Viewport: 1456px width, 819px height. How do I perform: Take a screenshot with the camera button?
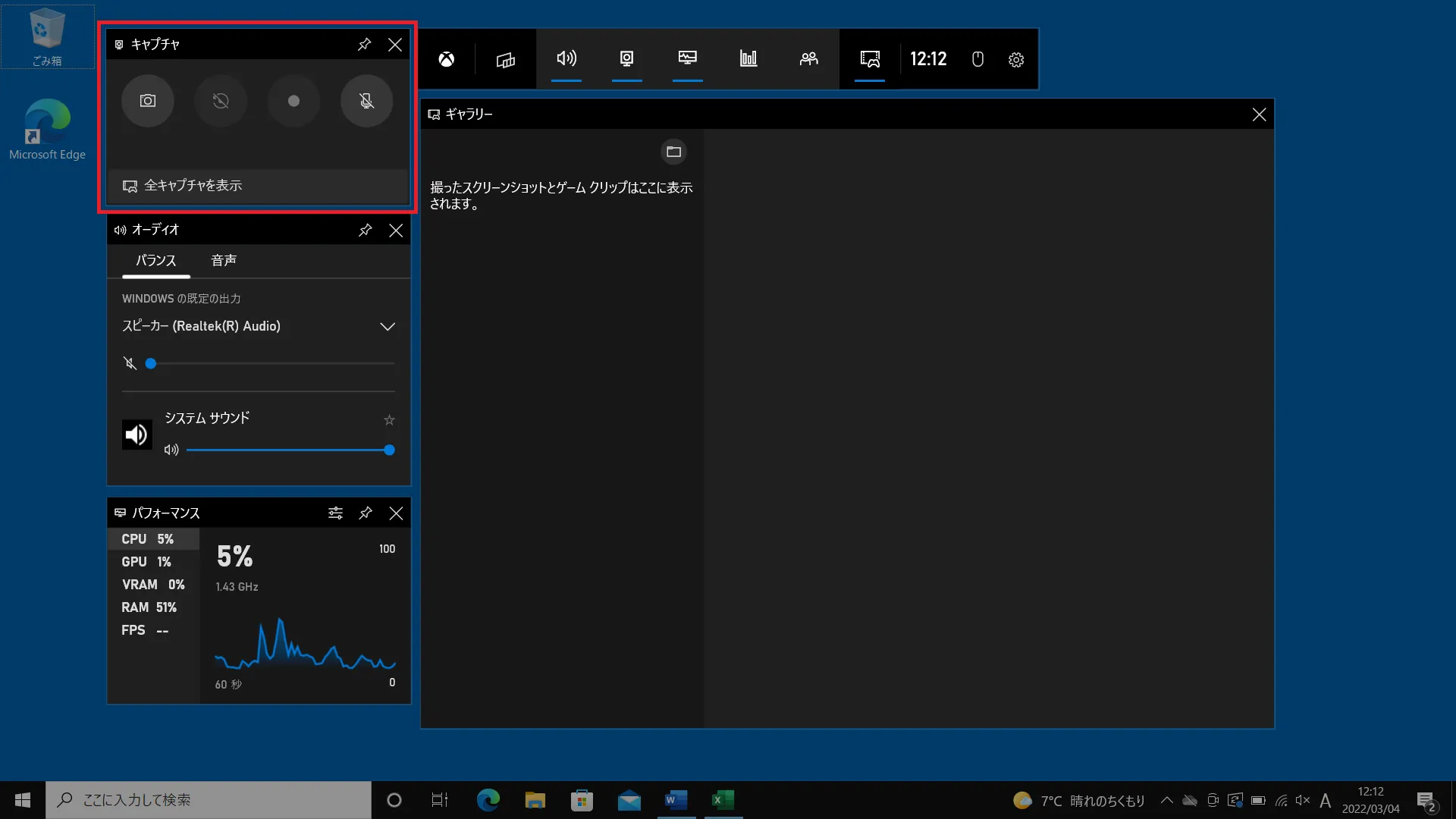pos(148,101)
